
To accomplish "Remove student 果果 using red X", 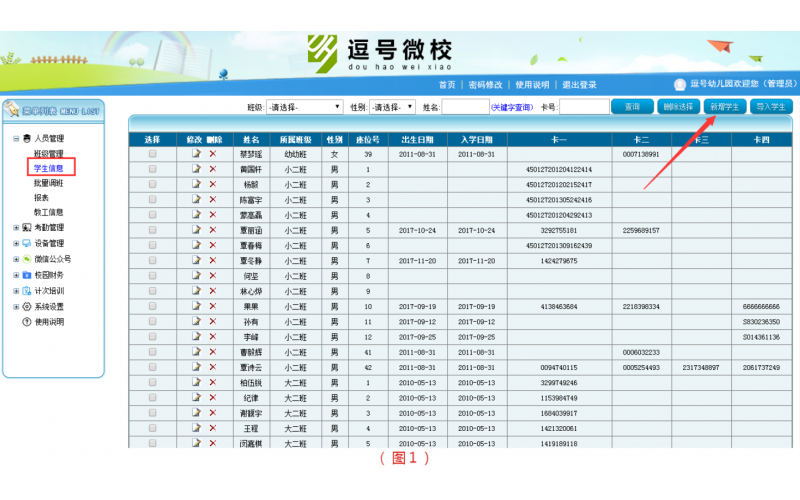I will [x=213, y=306].
